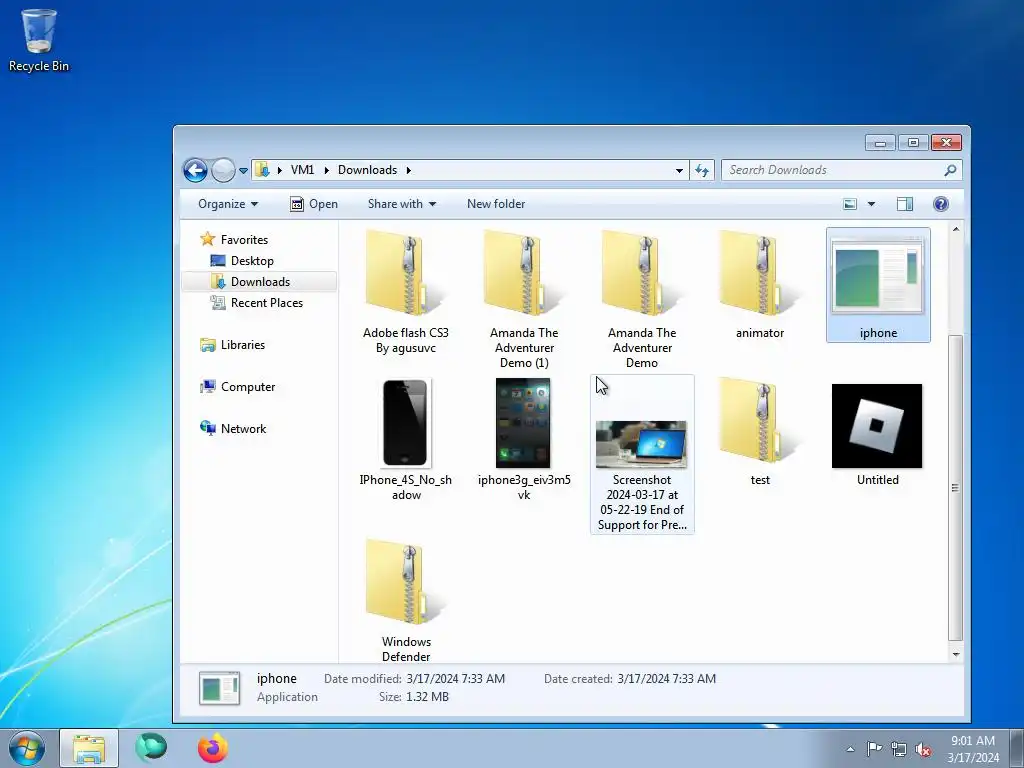Open the recent pages dropdown arrow
The image size is (1024, 768).
243,170
